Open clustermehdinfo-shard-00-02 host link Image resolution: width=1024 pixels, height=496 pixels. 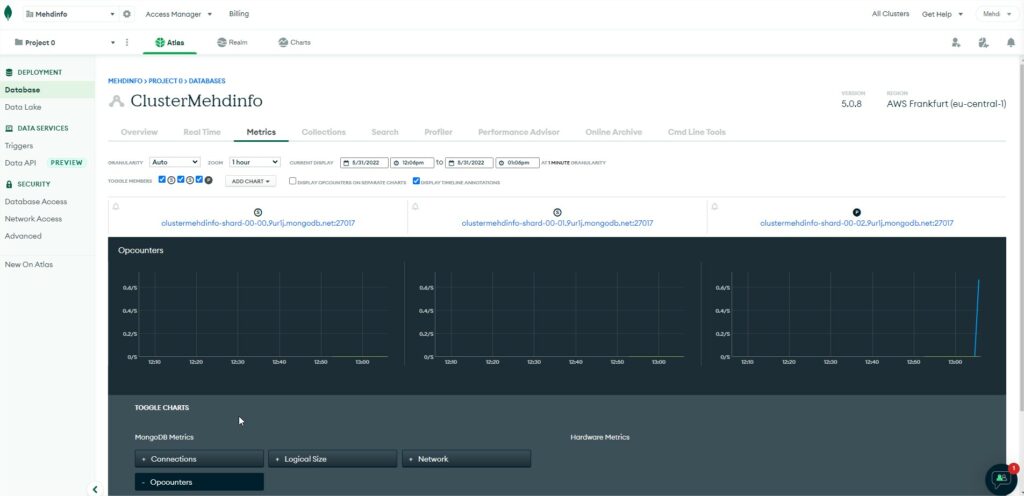point(857,223)
